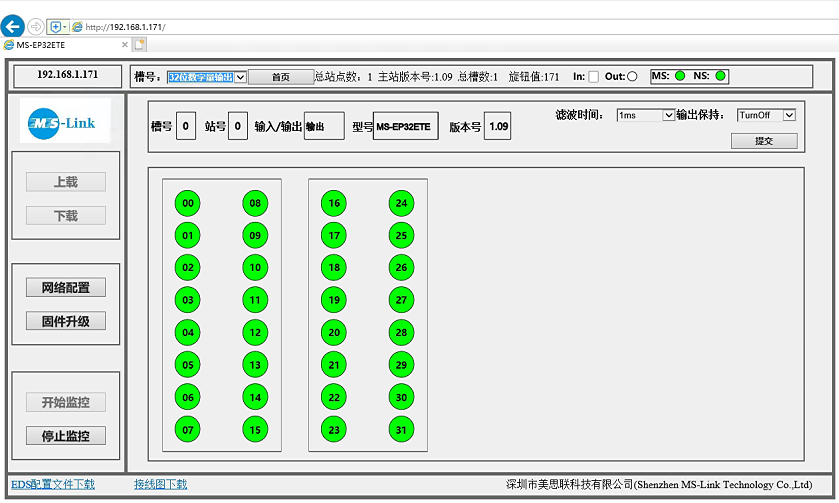The image size is (839, 503).
Task: Open a new browser tab
Action: pos(140,45)
